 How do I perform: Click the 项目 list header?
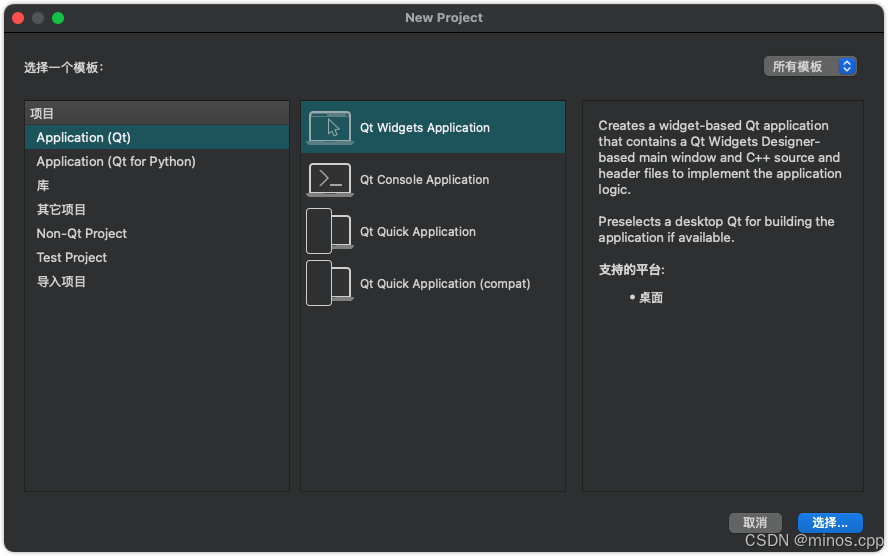pyautogui.click(x=157, y=113)
